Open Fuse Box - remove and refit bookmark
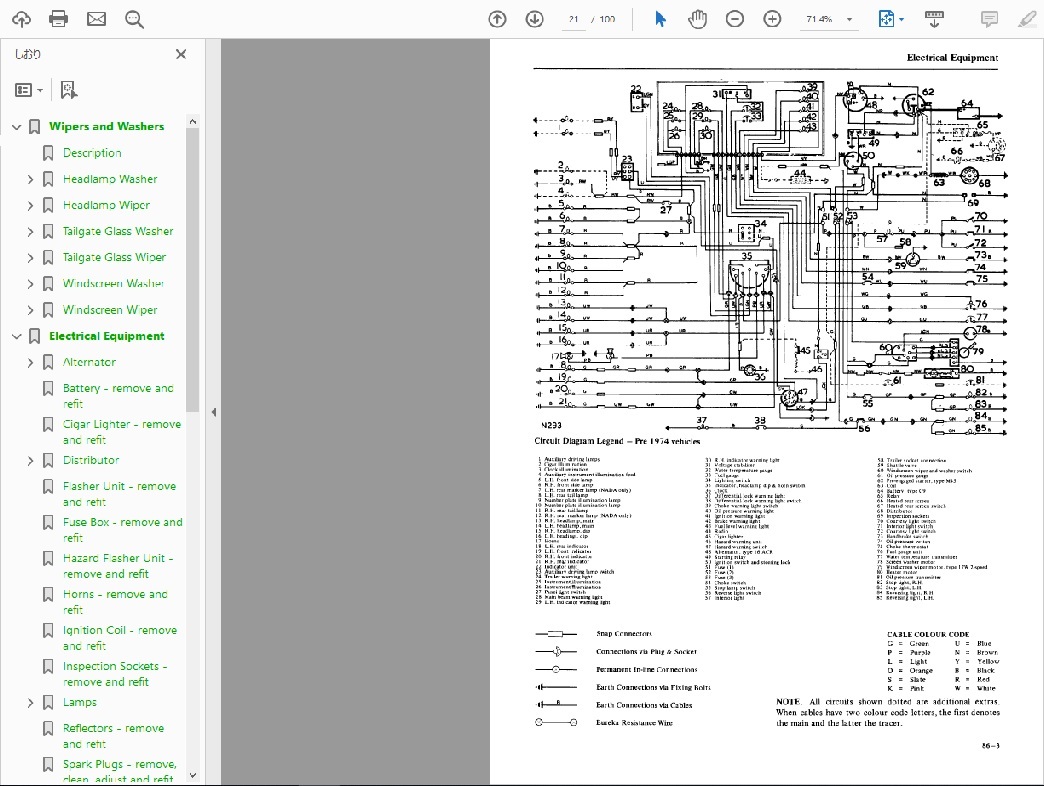 123,530
